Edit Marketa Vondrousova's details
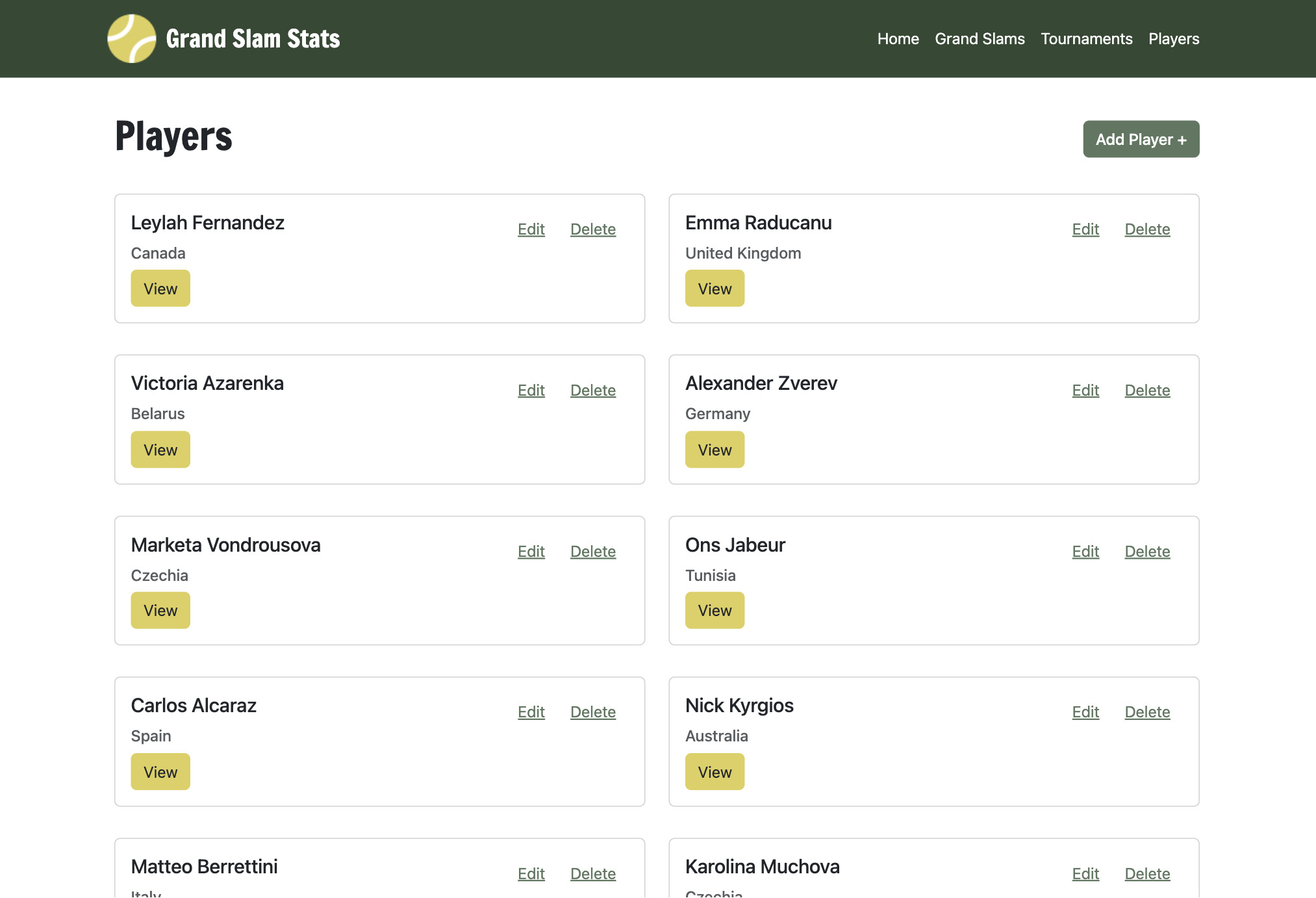Screen dimensions: 1316x898 click(x=531, y=551)
